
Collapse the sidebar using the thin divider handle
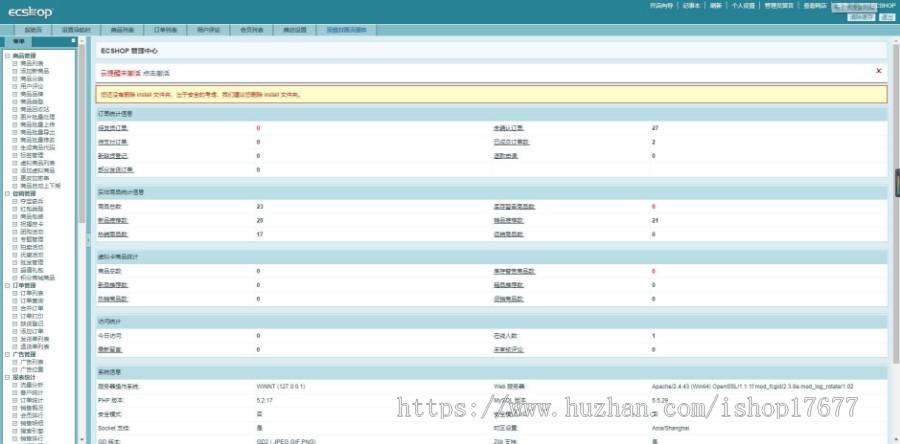pyautogui.click(x=88, y=240)
